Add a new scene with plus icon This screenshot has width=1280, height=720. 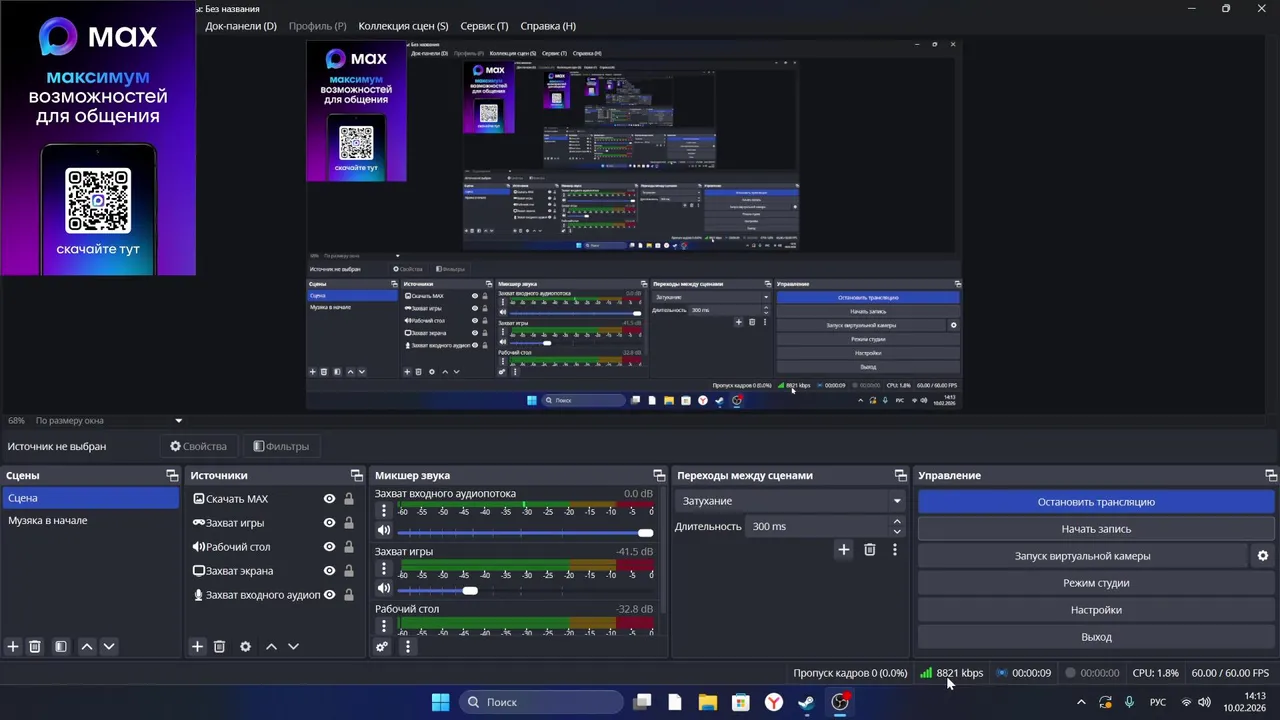13,647
